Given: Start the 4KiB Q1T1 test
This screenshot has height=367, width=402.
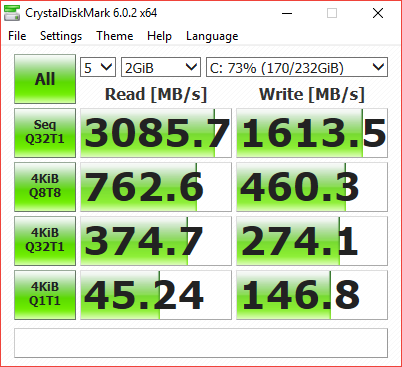Looking at the screenshot, I should pyautogui.click(x=45, y=295).
